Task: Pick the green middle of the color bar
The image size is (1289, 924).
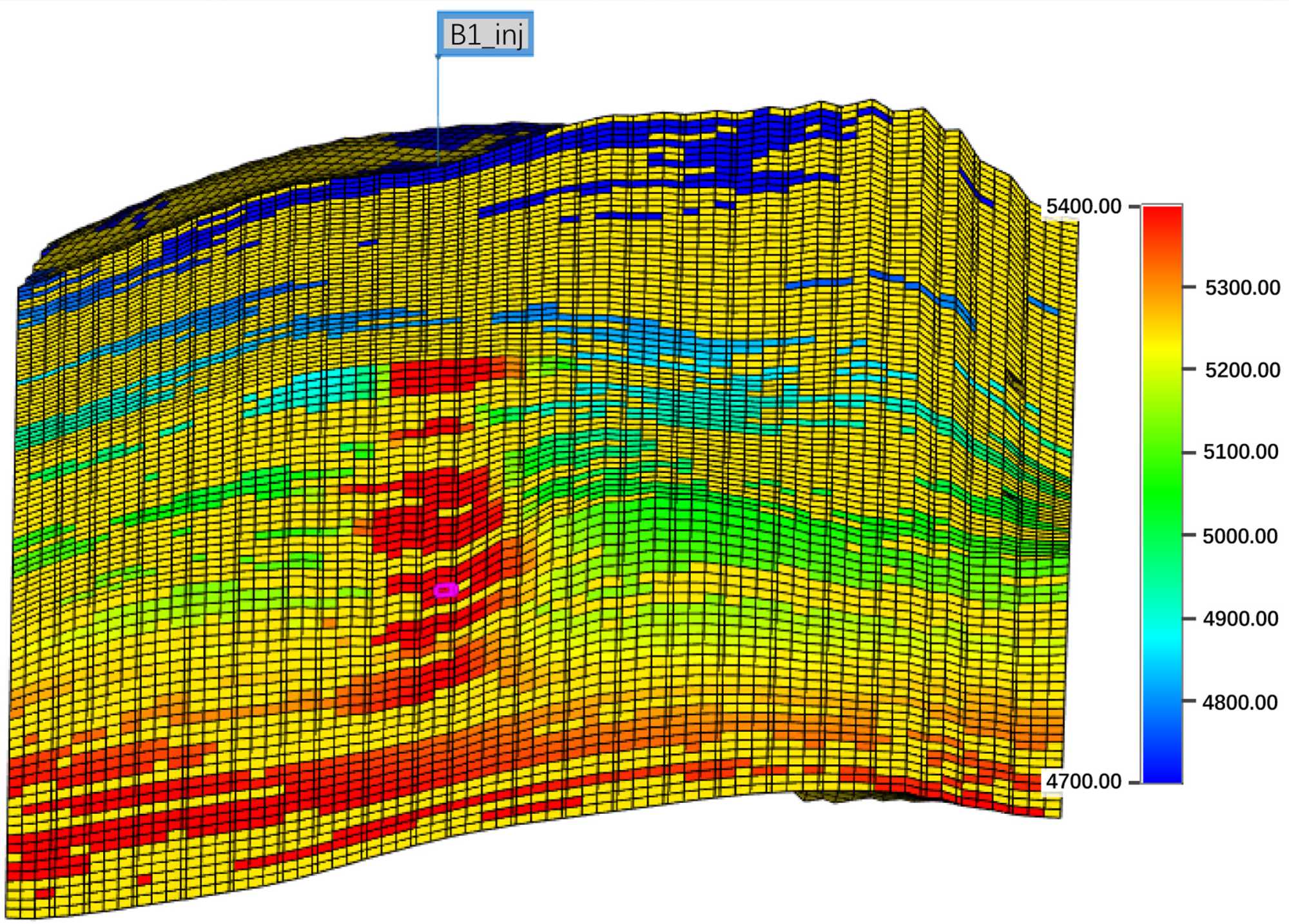Action: tap(1162, 496)
